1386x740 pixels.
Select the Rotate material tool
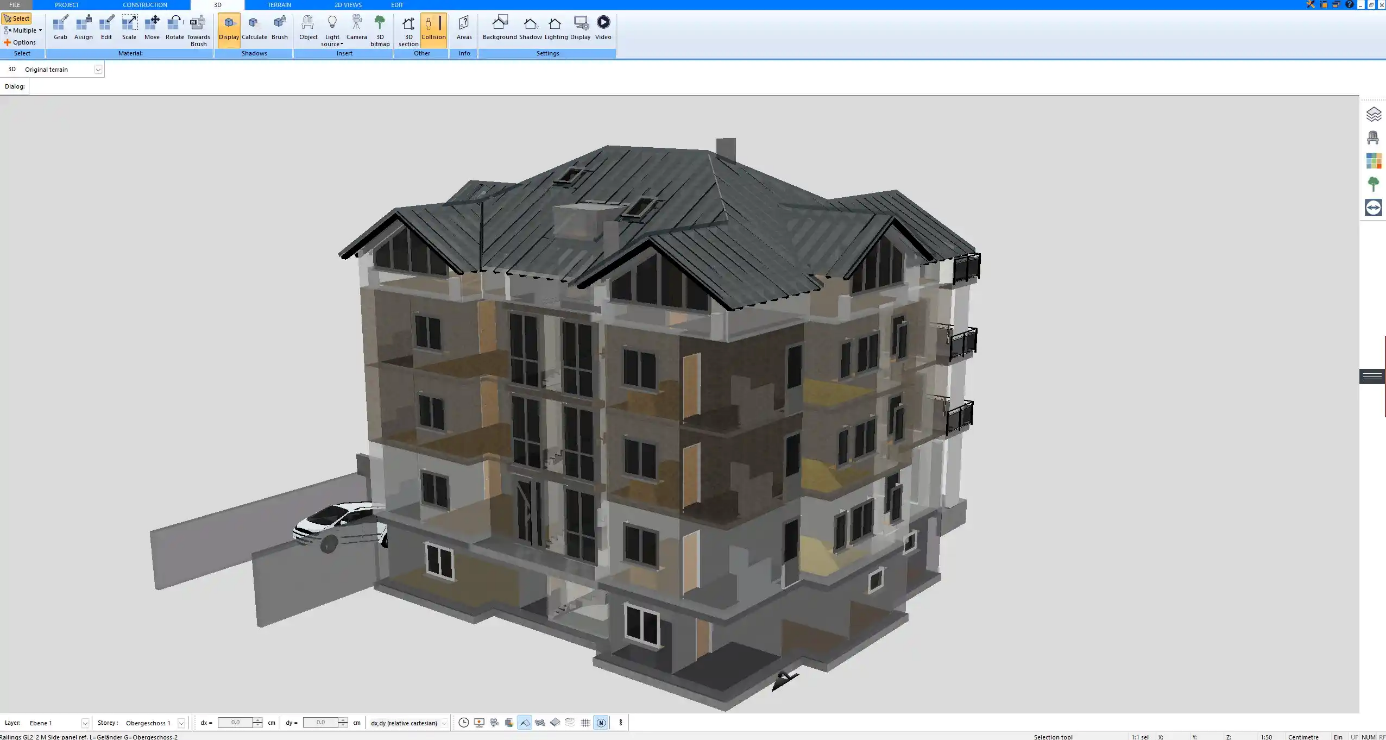click(x=175, y=28)
